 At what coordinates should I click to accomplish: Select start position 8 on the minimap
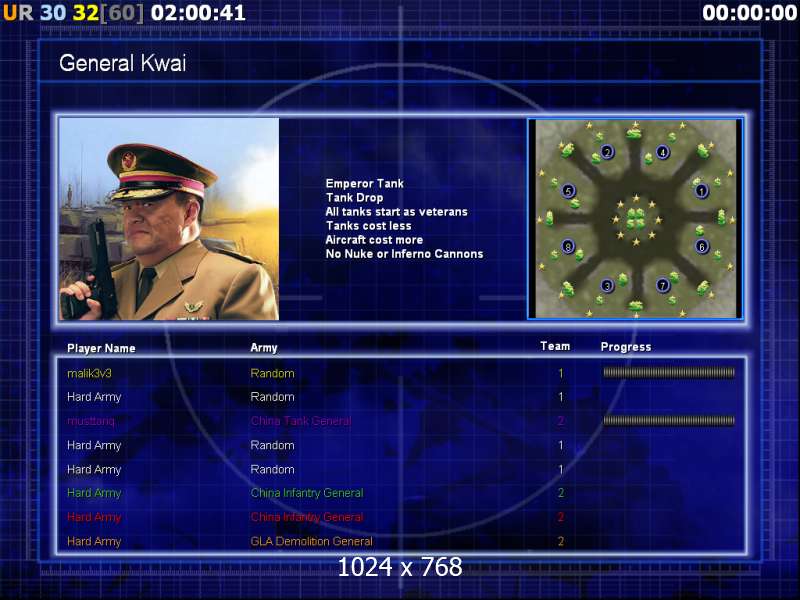[568, 247]
